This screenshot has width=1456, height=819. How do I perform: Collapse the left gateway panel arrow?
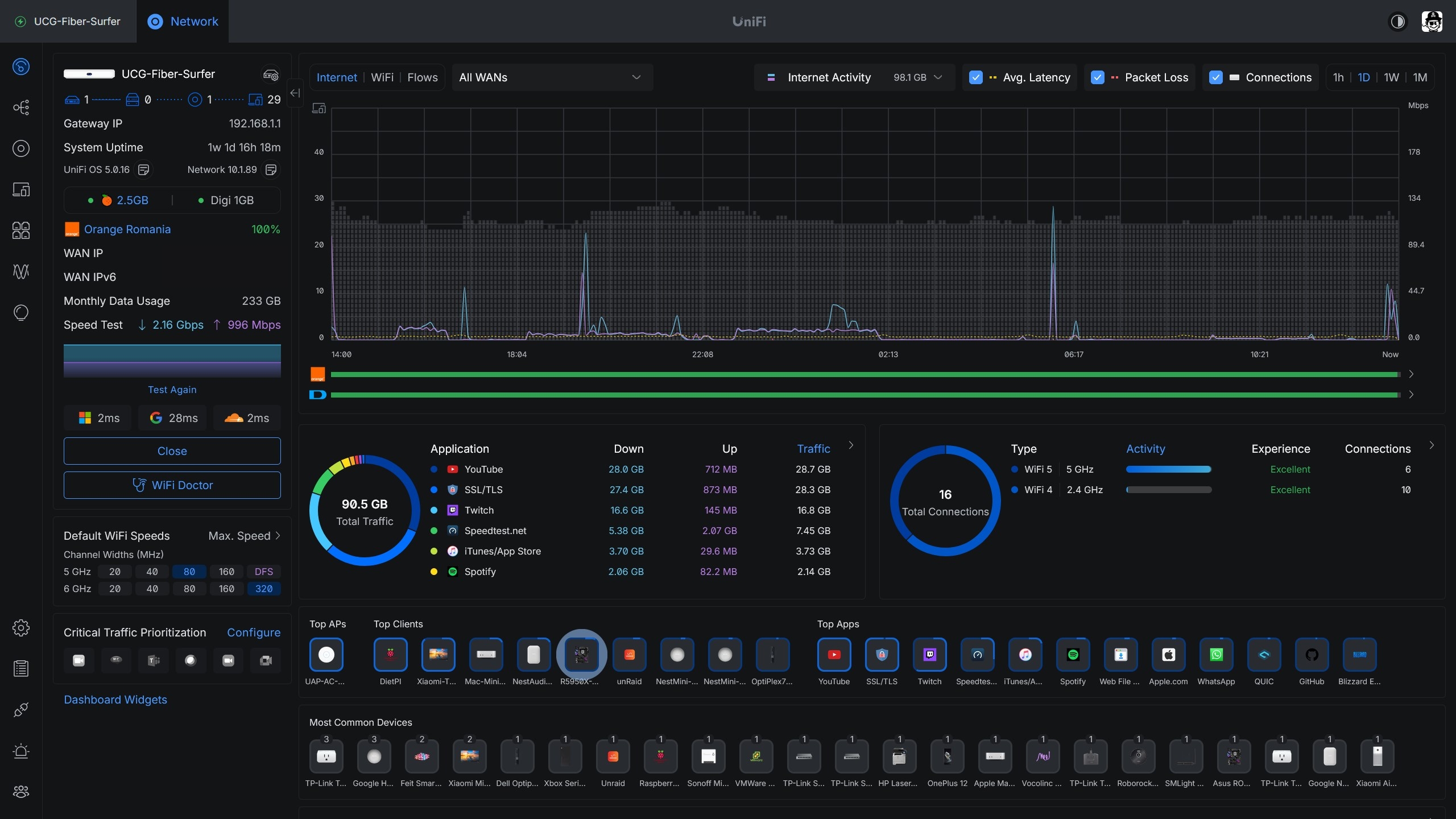click(295, 93)
